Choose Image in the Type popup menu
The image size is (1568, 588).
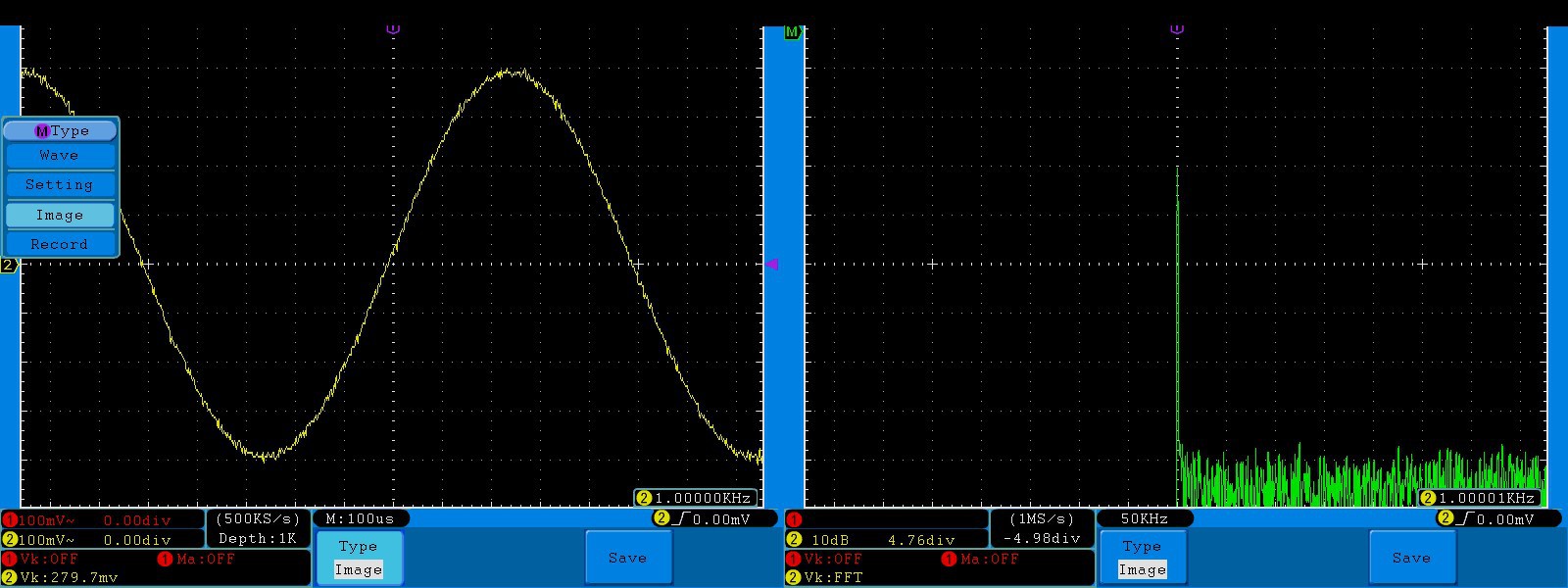(60, 215)
